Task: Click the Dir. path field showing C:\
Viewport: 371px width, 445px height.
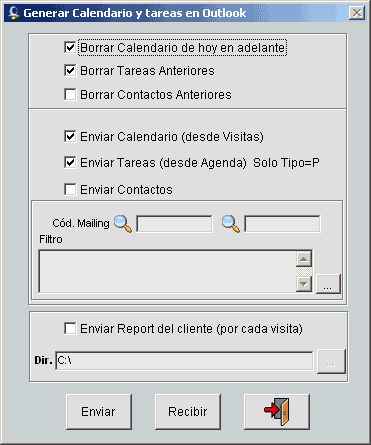Action: 184,361
